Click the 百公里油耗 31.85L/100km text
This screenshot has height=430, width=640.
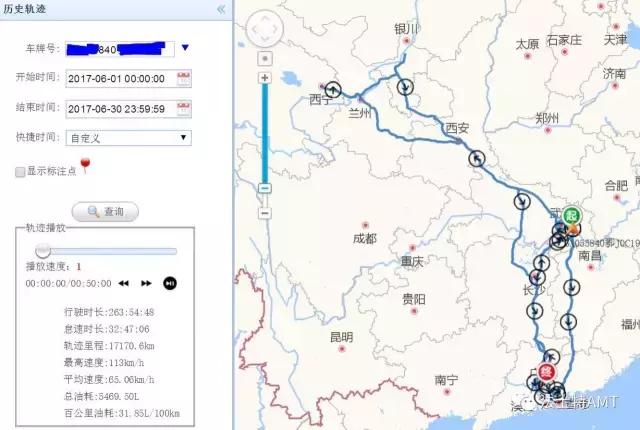point(122,413)
